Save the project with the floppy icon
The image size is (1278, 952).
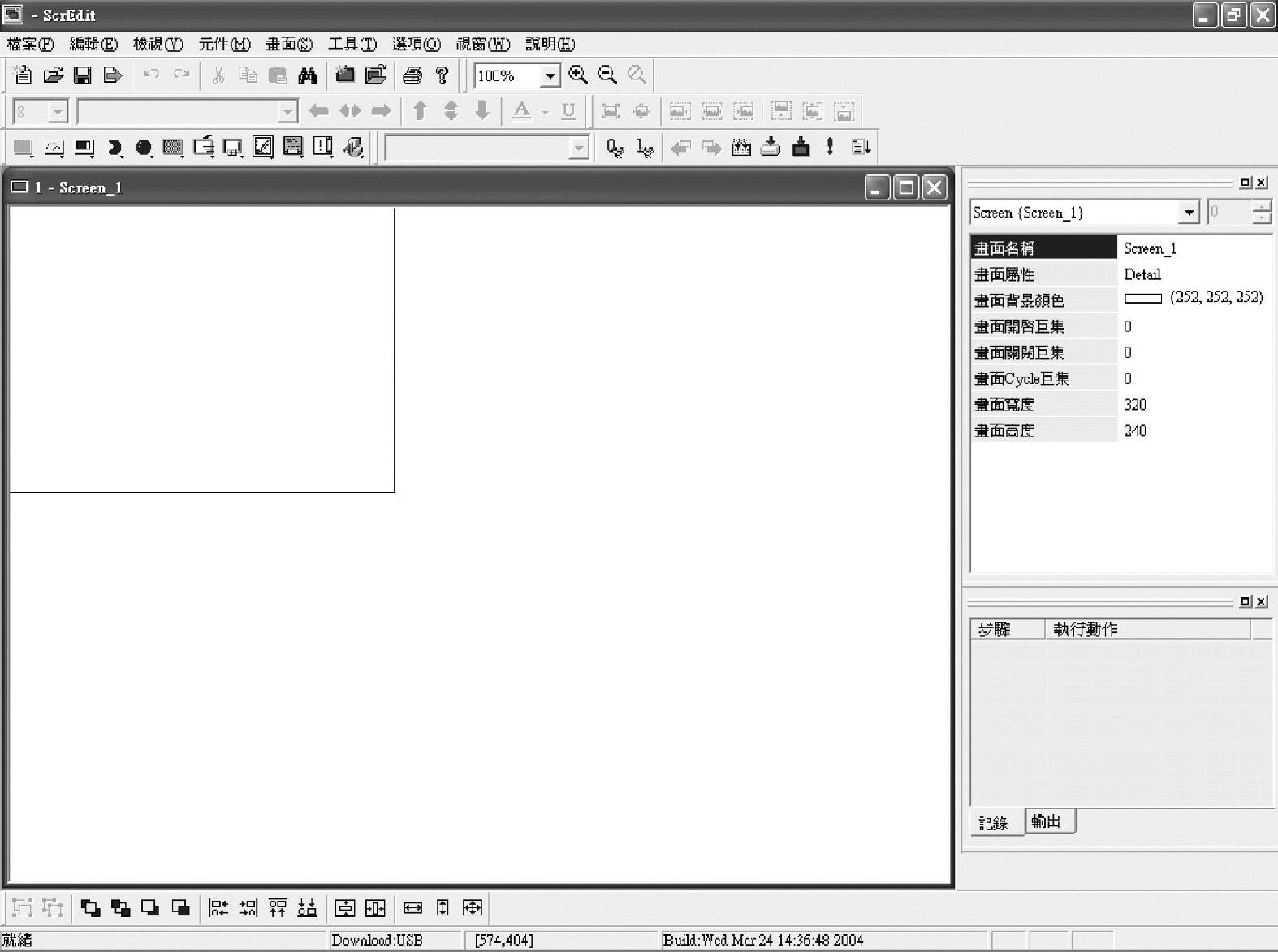tap(82, 75)
